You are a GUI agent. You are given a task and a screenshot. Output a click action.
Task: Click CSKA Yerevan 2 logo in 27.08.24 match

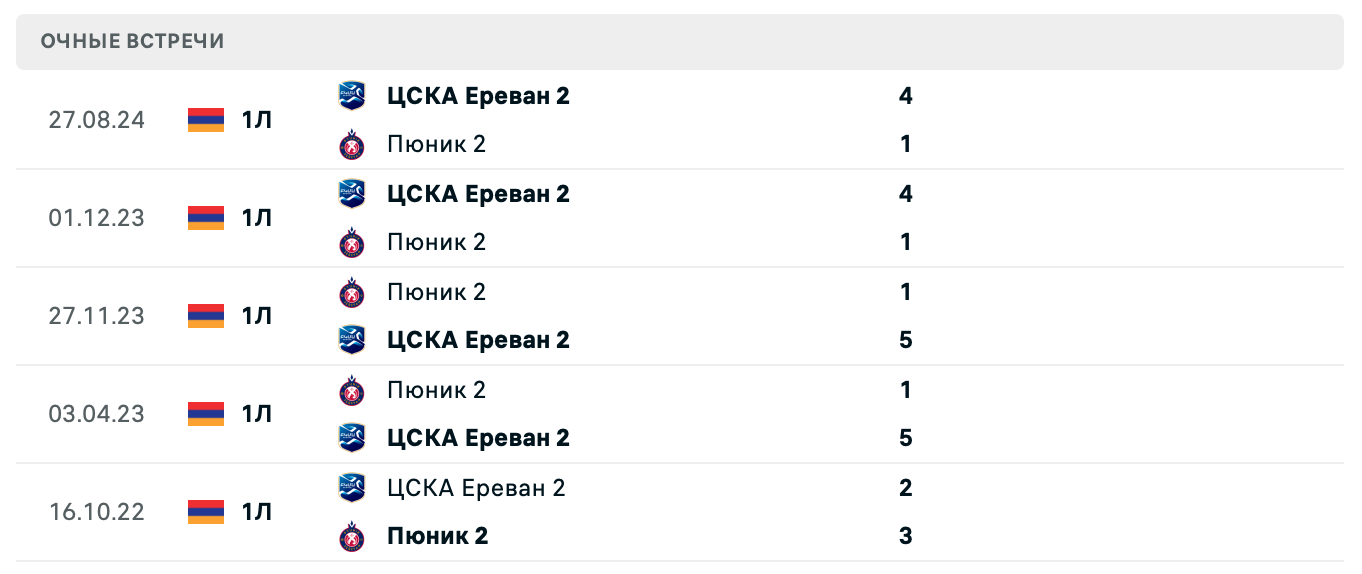click(352, 96)
